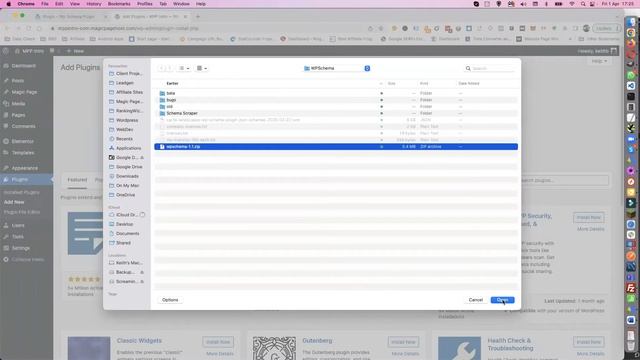The height and width of the screenshot is (360, 640).
Task: Click Settings in WordPress sidebar
Action: [x=20, y=248]
